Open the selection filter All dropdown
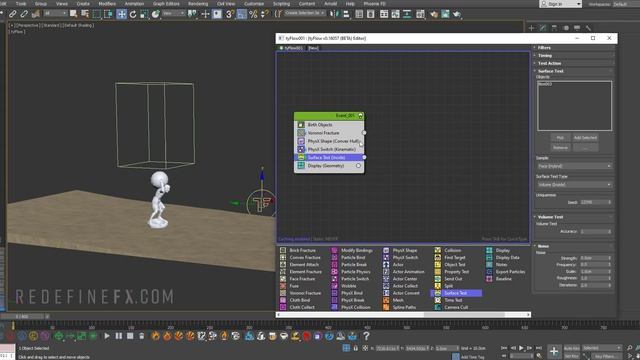640x360 pixels. point(55,13)
